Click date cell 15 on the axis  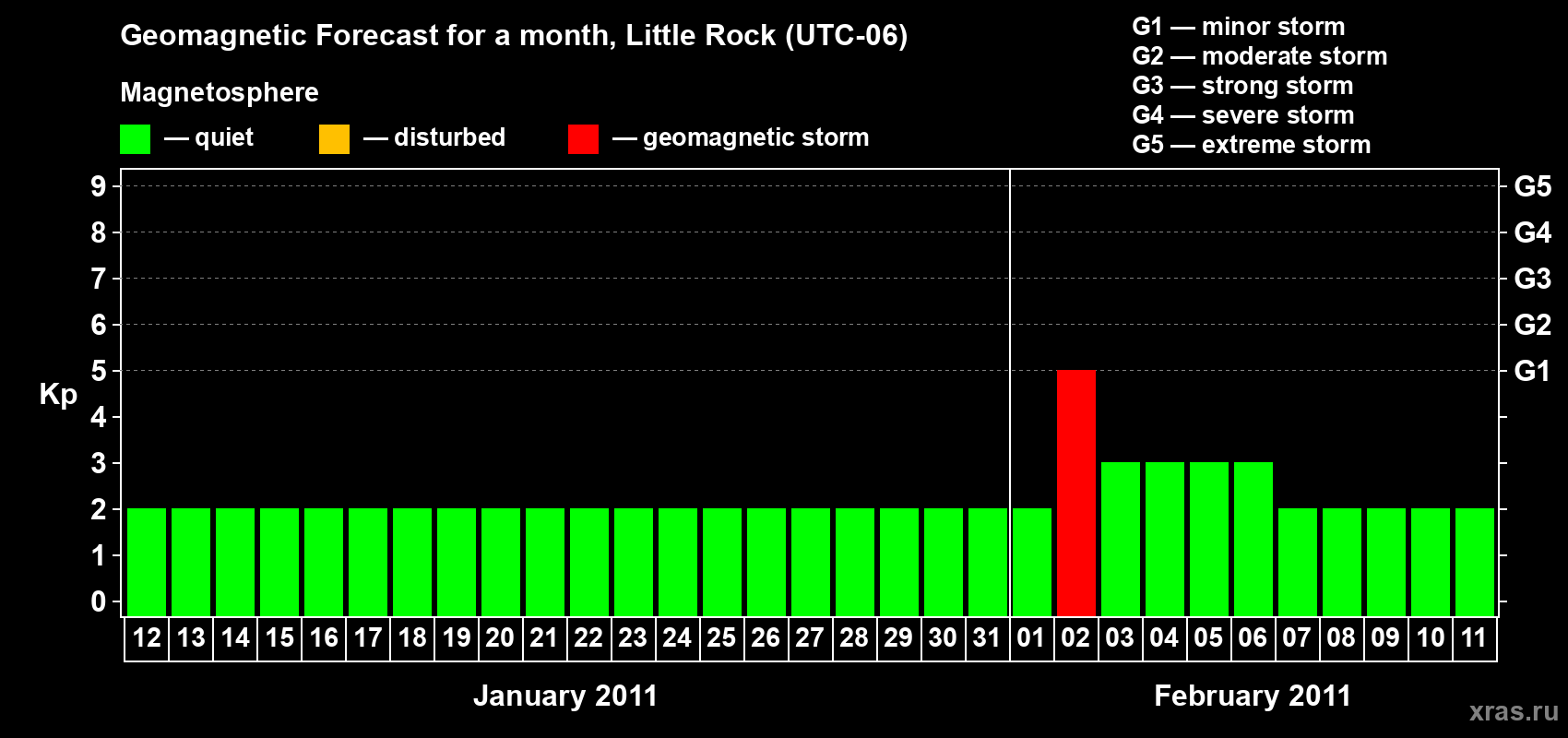click(279, 638)
